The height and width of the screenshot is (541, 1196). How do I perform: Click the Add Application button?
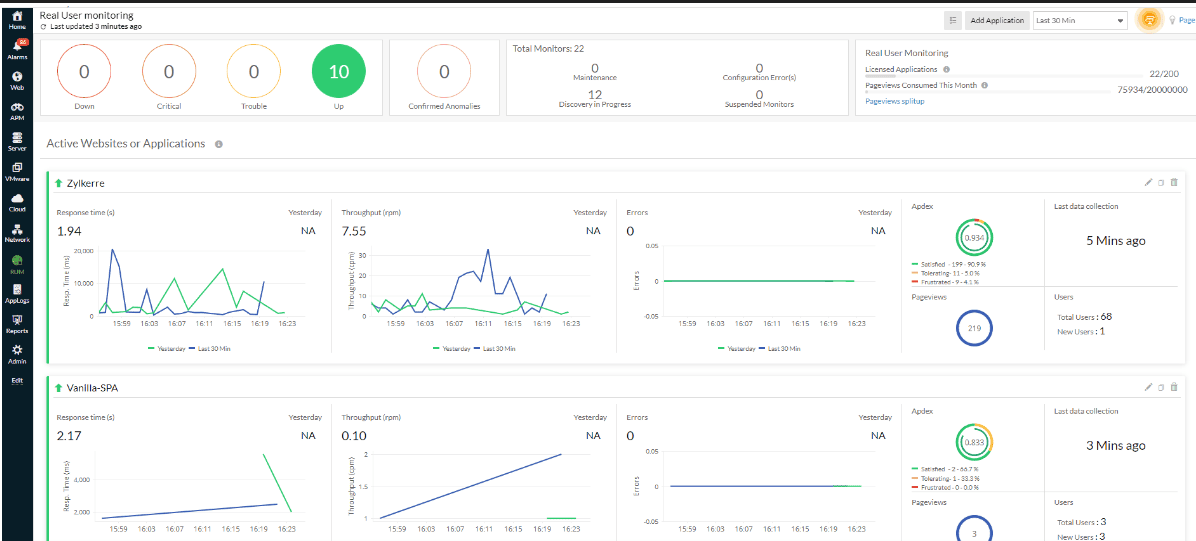tap(997, 21)
